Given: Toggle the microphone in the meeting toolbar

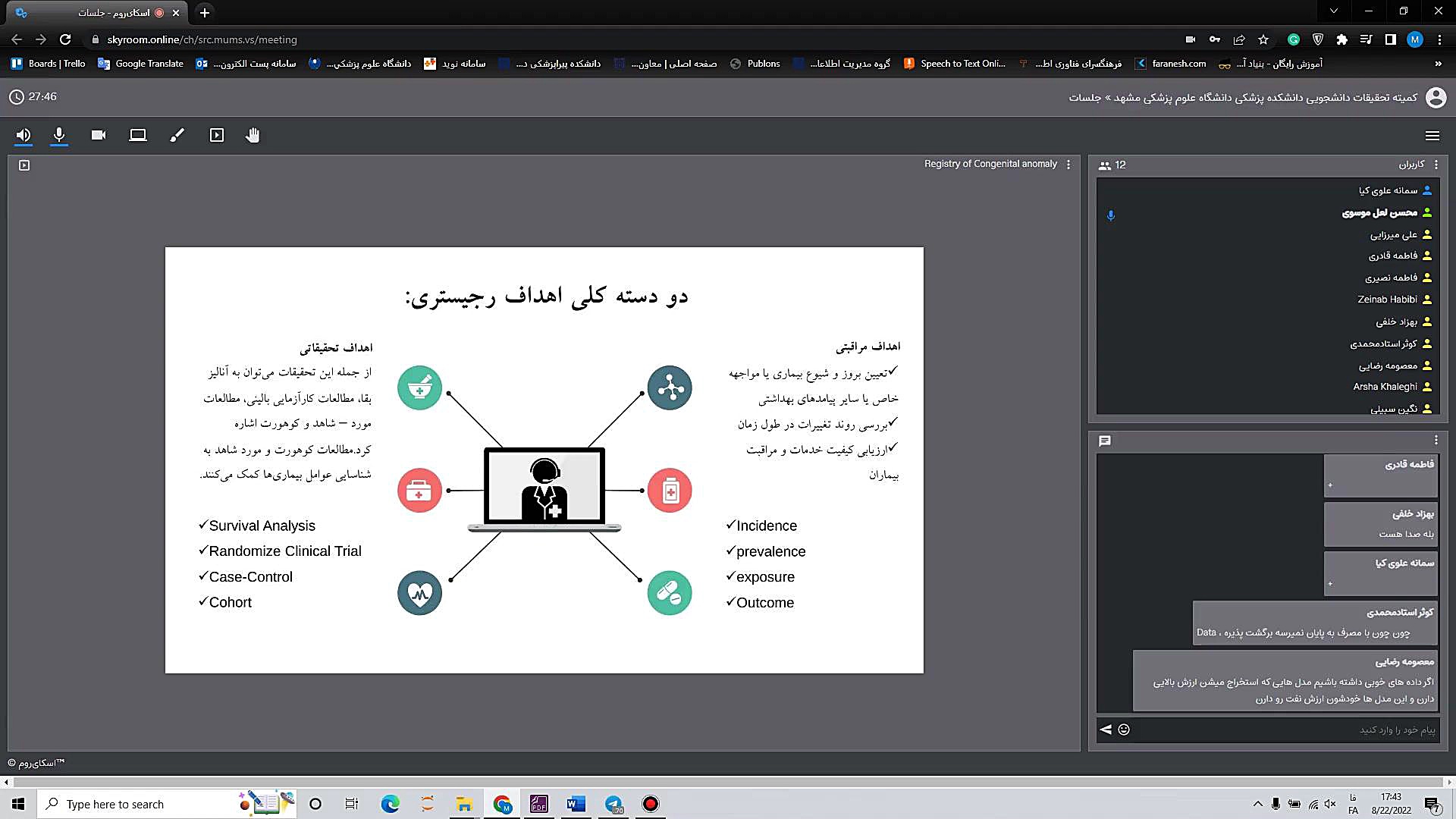Looking at the screenshot, I should (59, 135).
